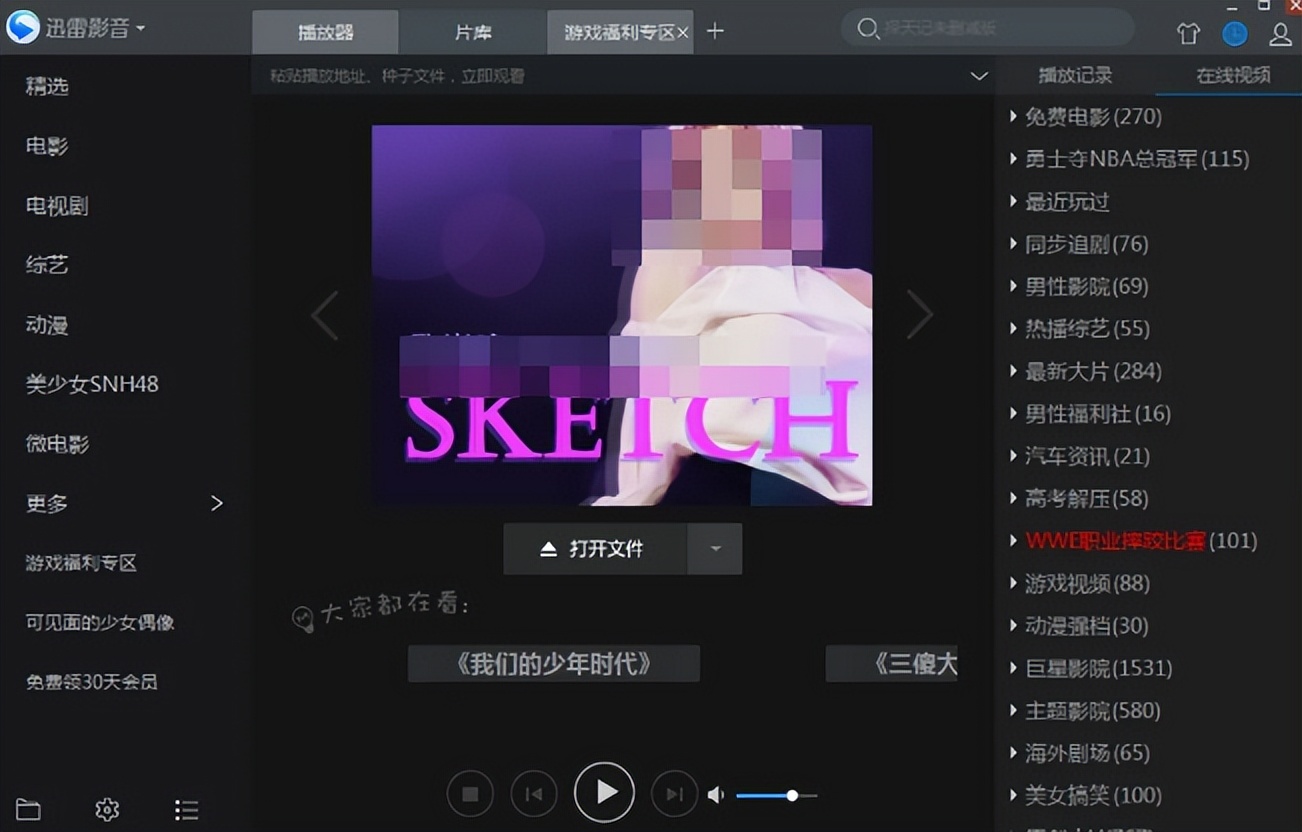
Task: Click the 打开文件 button
Action: pos(594,548)
